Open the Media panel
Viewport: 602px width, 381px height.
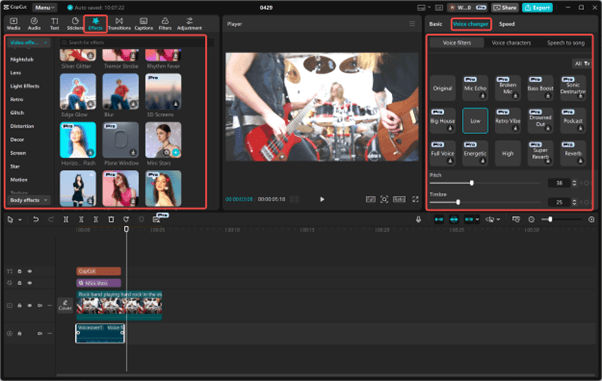[13, 24]
